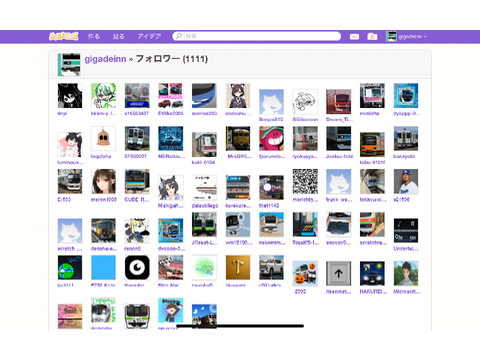
Task: Open the anime boy on a green background avatar
Action: point(406,274)
